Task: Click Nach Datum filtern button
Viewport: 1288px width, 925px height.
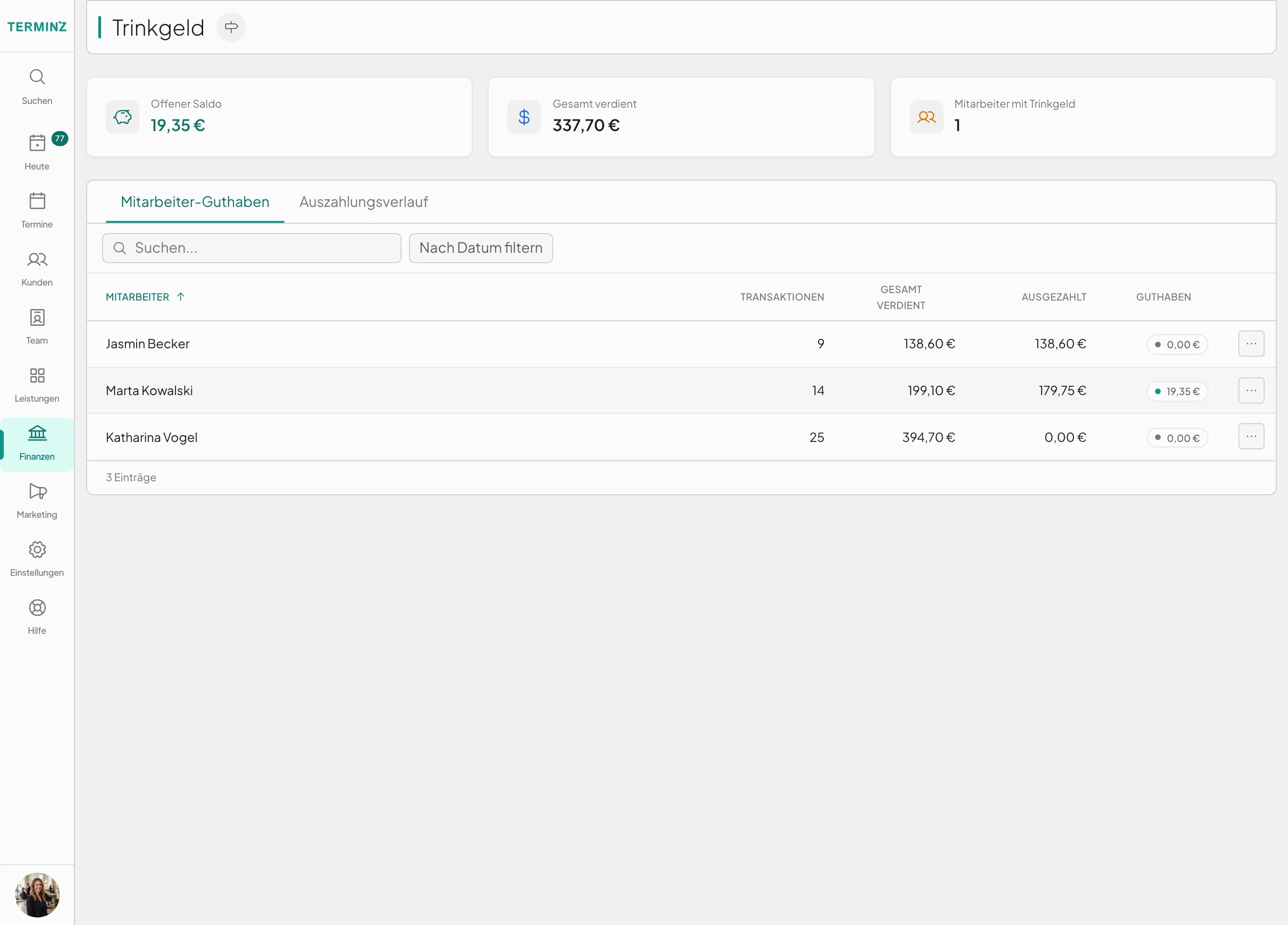Action: [481, 248]
